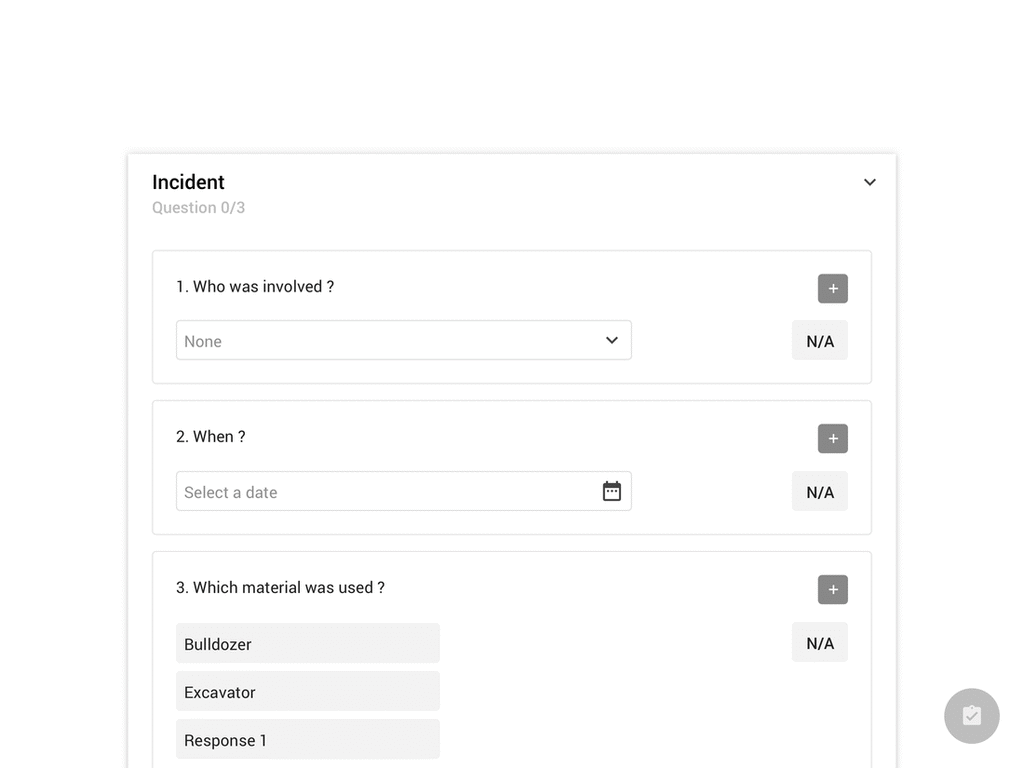This screenshot has height=768, width=1024.
Task: Click the '3. Which material was used ?' label
Action: (280, 588)
